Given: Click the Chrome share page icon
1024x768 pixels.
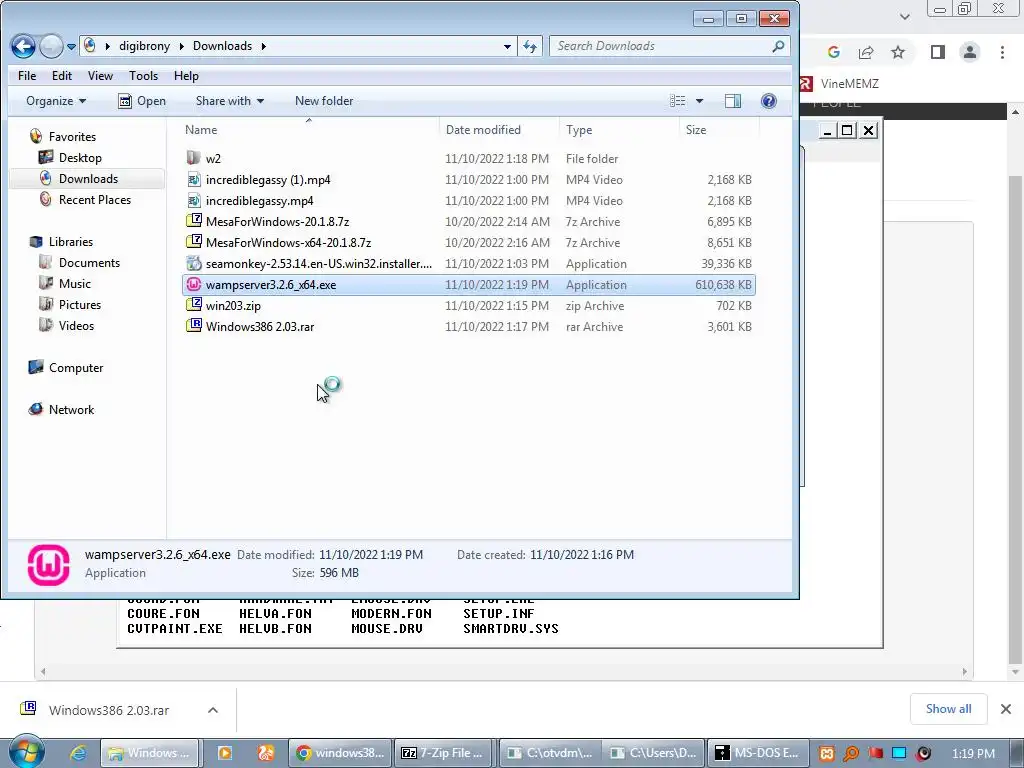Looking at the screenshot, I should coord(866,52).
